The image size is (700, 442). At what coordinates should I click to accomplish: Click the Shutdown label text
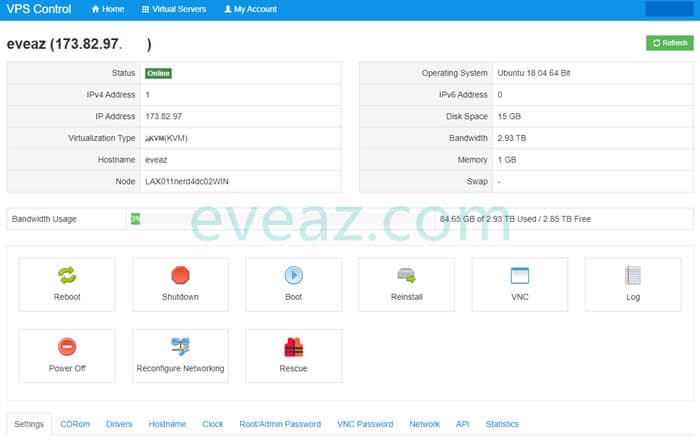(x=180, y=297)
